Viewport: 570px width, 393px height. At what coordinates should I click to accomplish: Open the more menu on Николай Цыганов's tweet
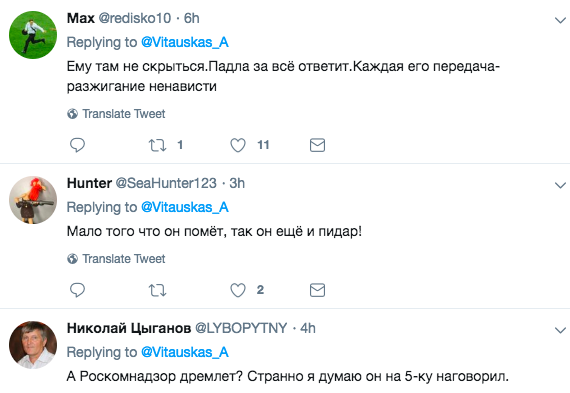(x=560, y=330)
